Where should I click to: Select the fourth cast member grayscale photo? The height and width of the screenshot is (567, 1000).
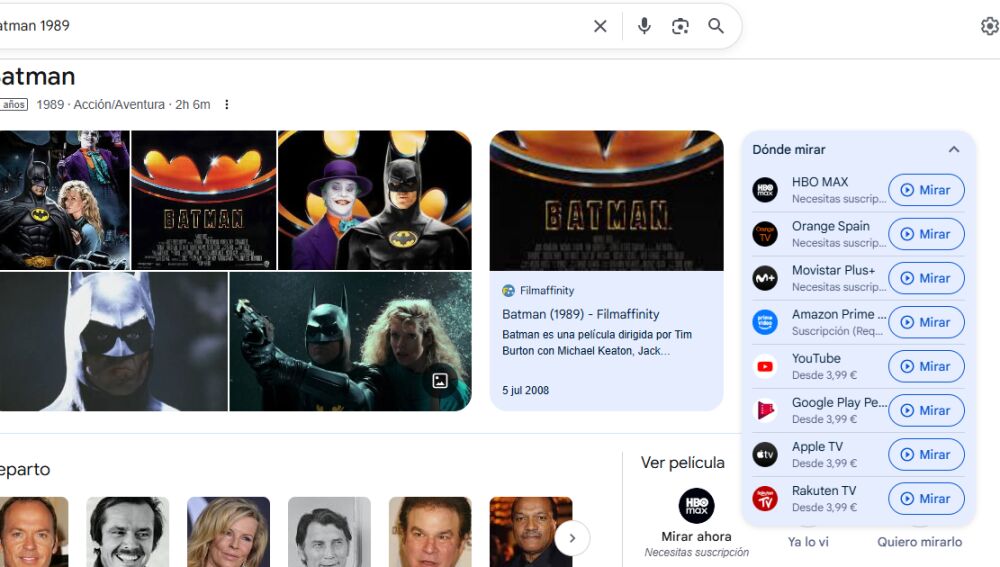coord(329,532)
